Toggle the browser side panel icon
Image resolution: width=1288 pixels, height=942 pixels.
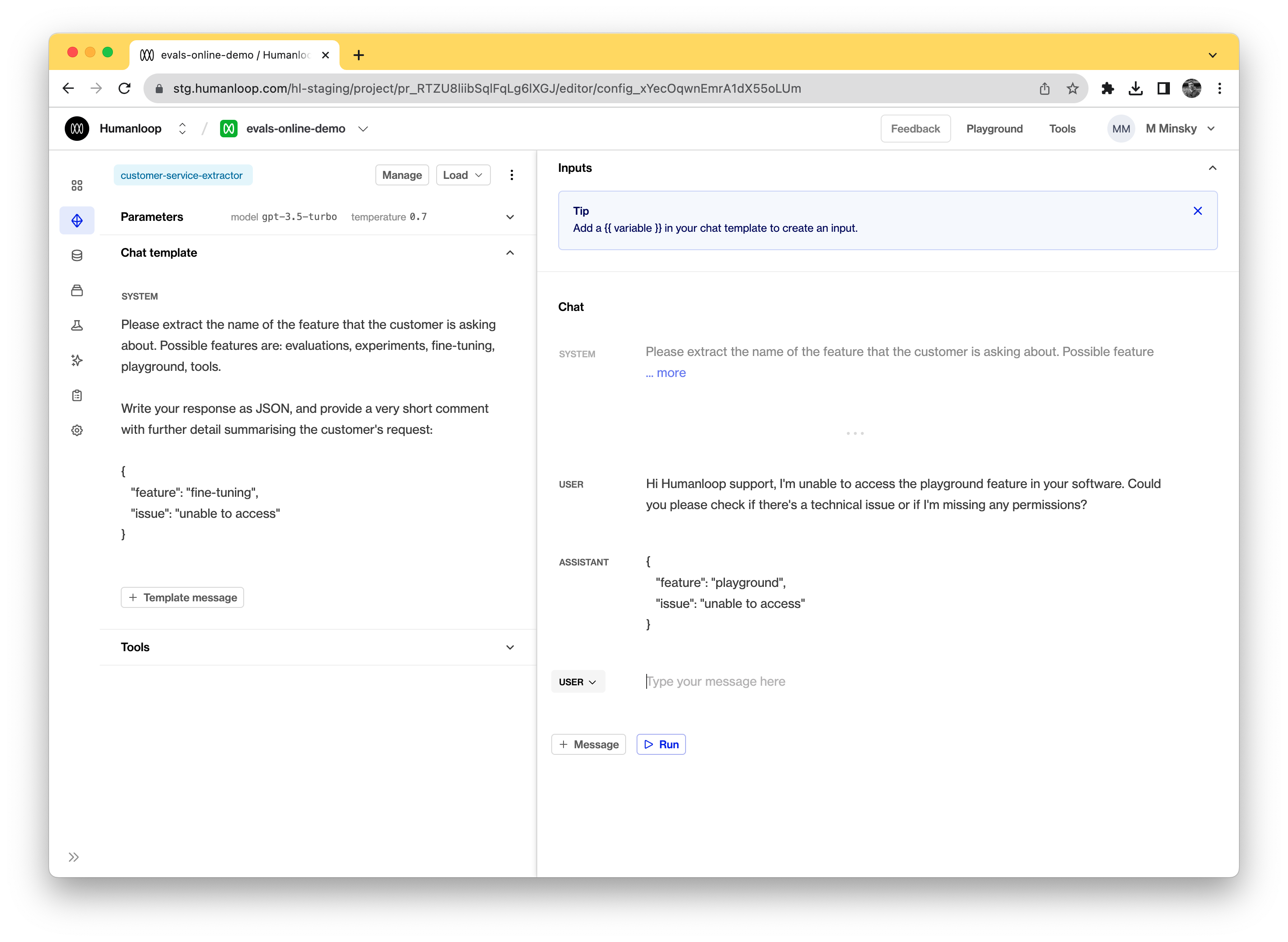pyautogui.click(x=1164, y=88)
